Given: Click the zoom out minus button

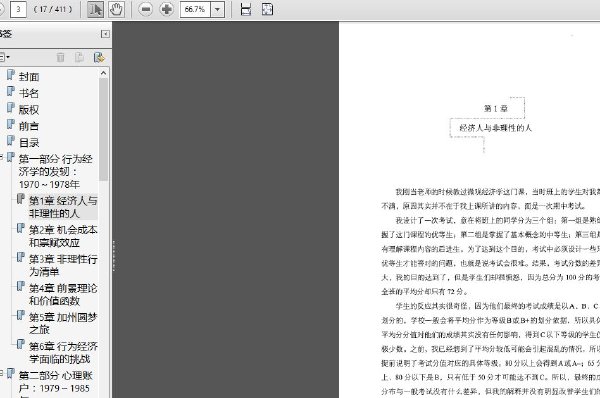Looking at the screenshot, I should point(145,9).
